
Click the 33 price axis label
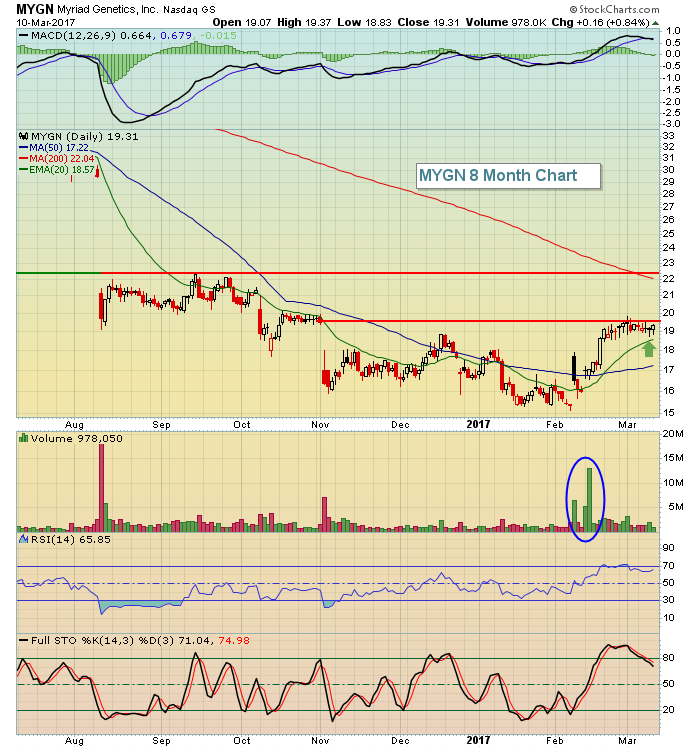pyautogui.click(x=668, y=135)
